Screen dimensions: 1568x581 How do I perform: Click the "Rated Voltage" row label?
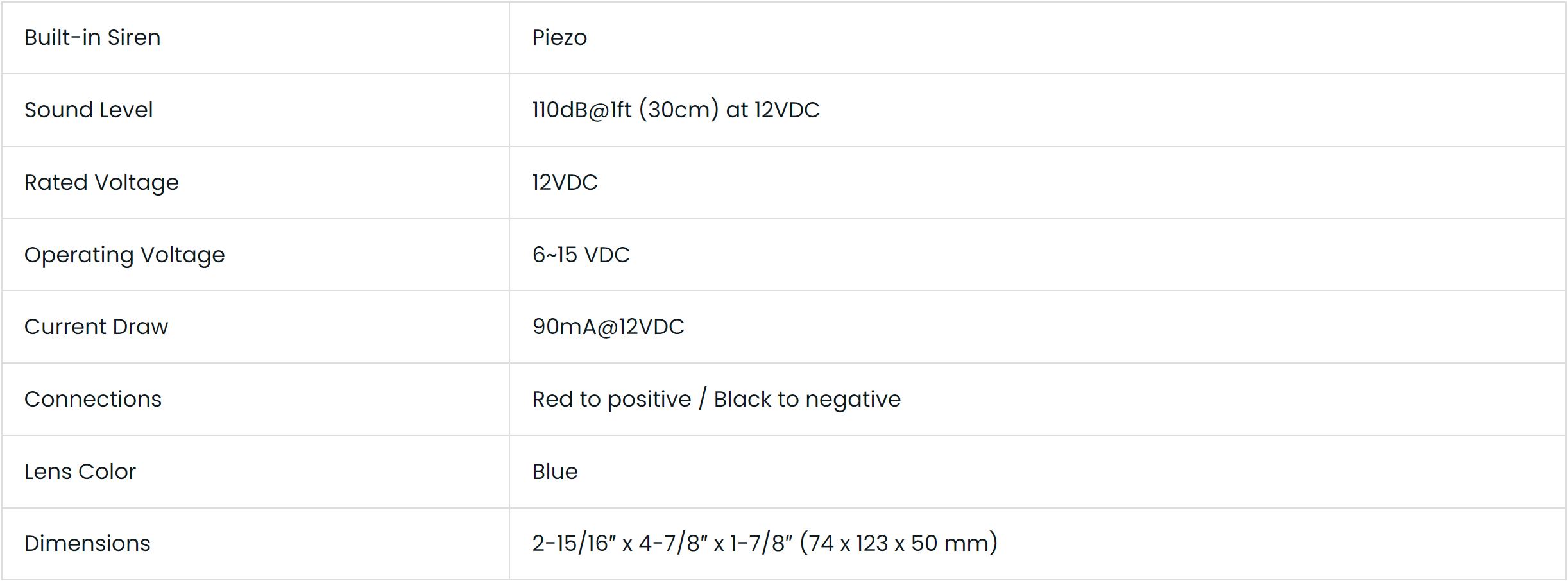click(x=101, y=183)
